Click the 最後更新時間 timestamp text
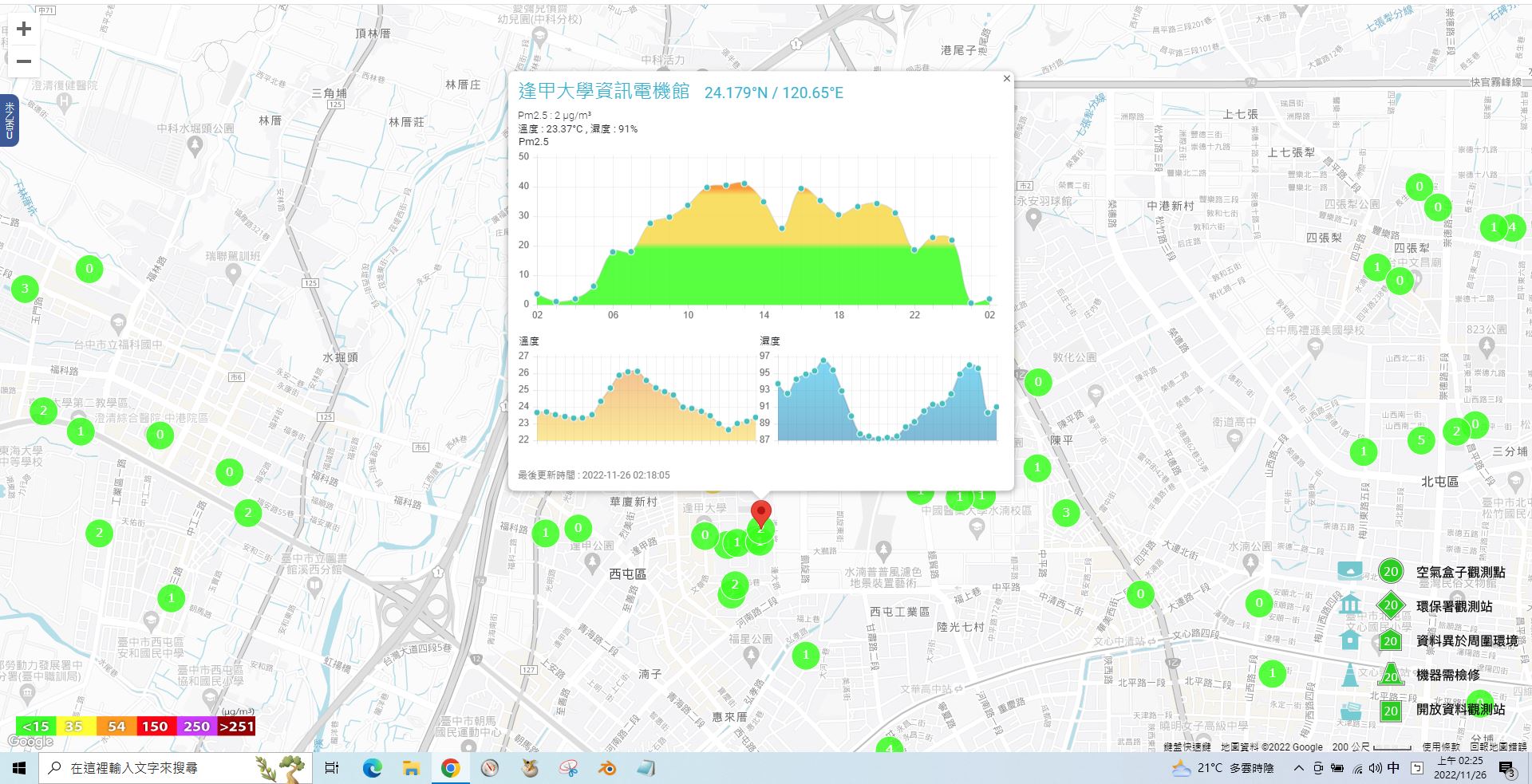This screenshot has width=1532, height=784. click(594, 475)
